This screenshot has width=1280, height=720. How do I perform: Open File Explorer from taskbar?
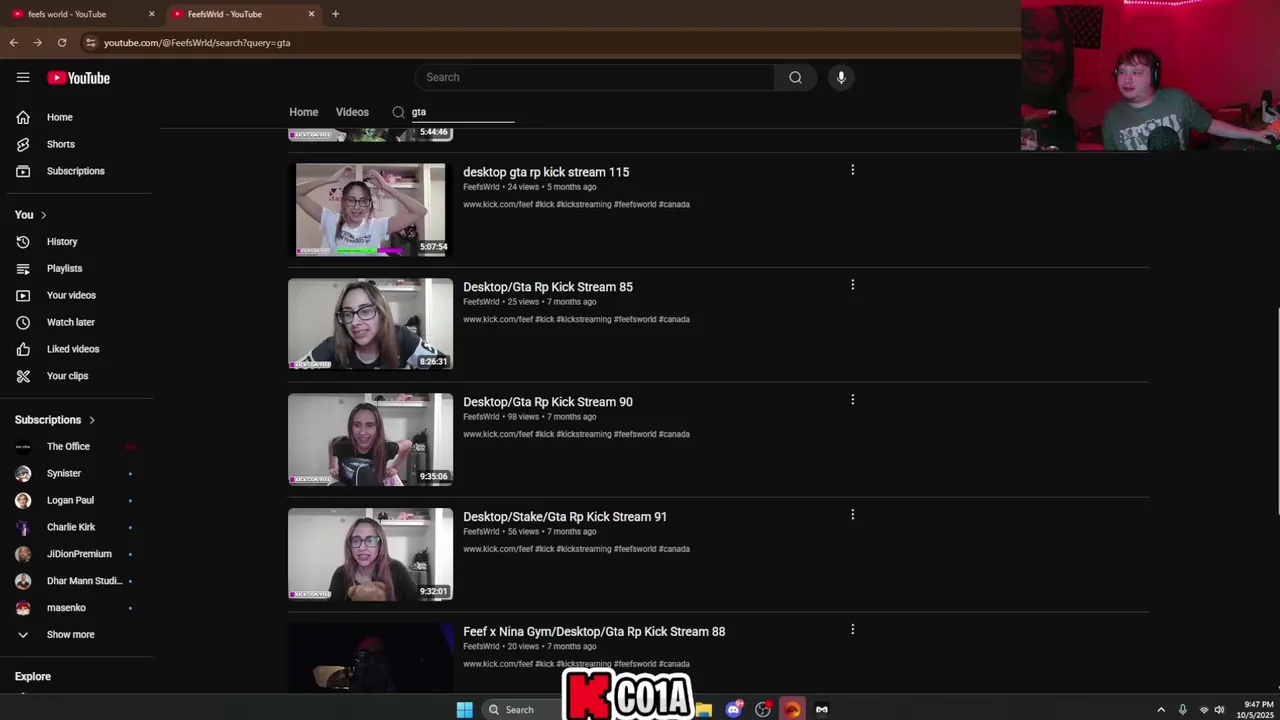point(704,709)
